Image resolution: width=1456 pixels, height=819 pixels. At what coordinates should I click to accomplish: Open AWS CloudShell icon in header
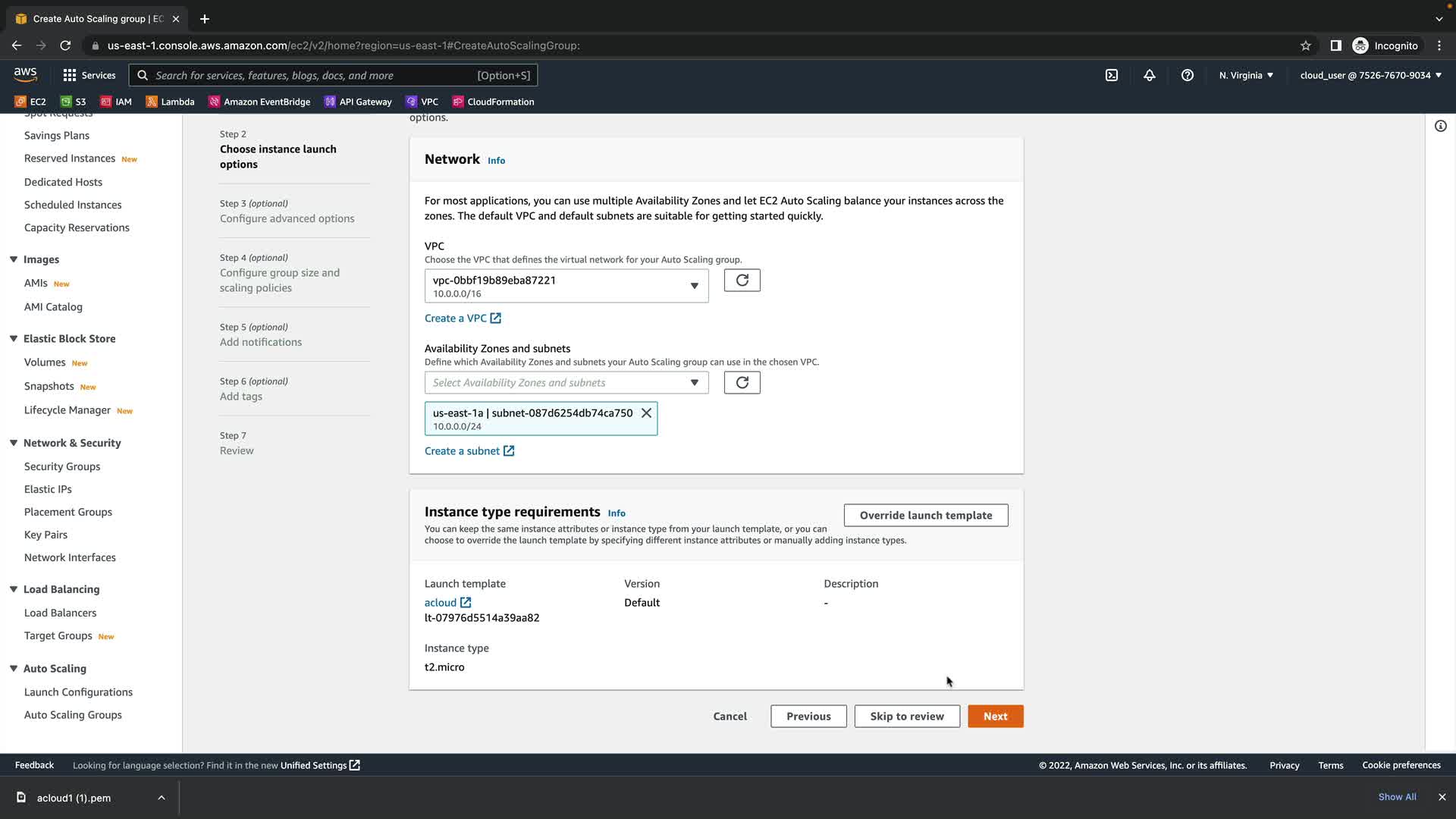pos(1112,75)
